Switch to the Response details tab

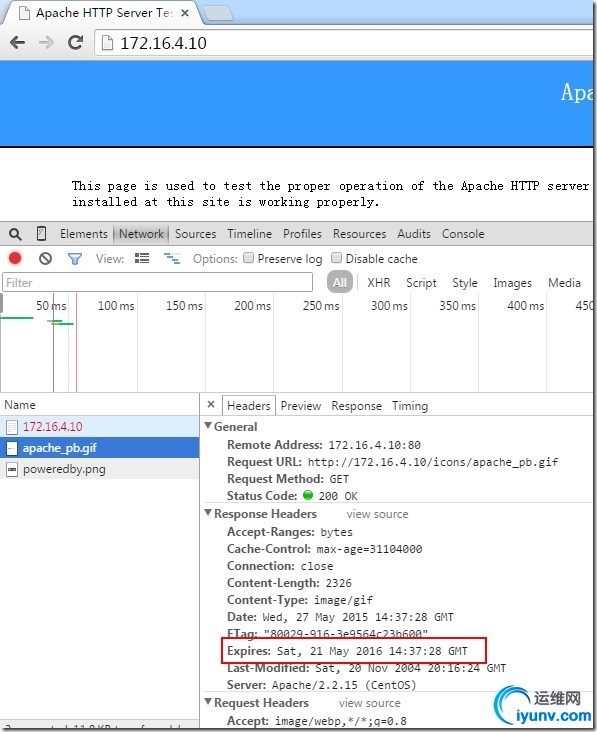coord(356,406)
